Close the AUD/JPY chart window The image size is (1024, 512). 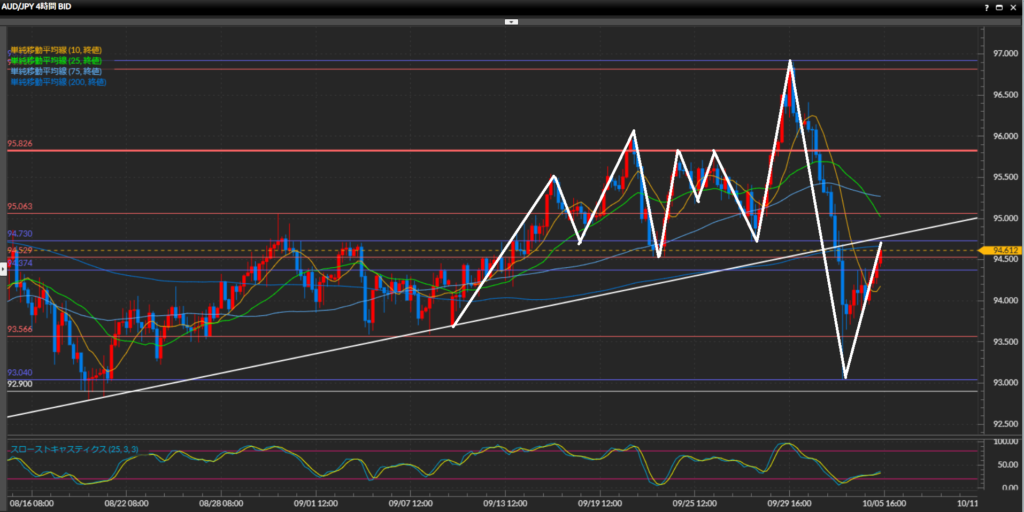1014,6
